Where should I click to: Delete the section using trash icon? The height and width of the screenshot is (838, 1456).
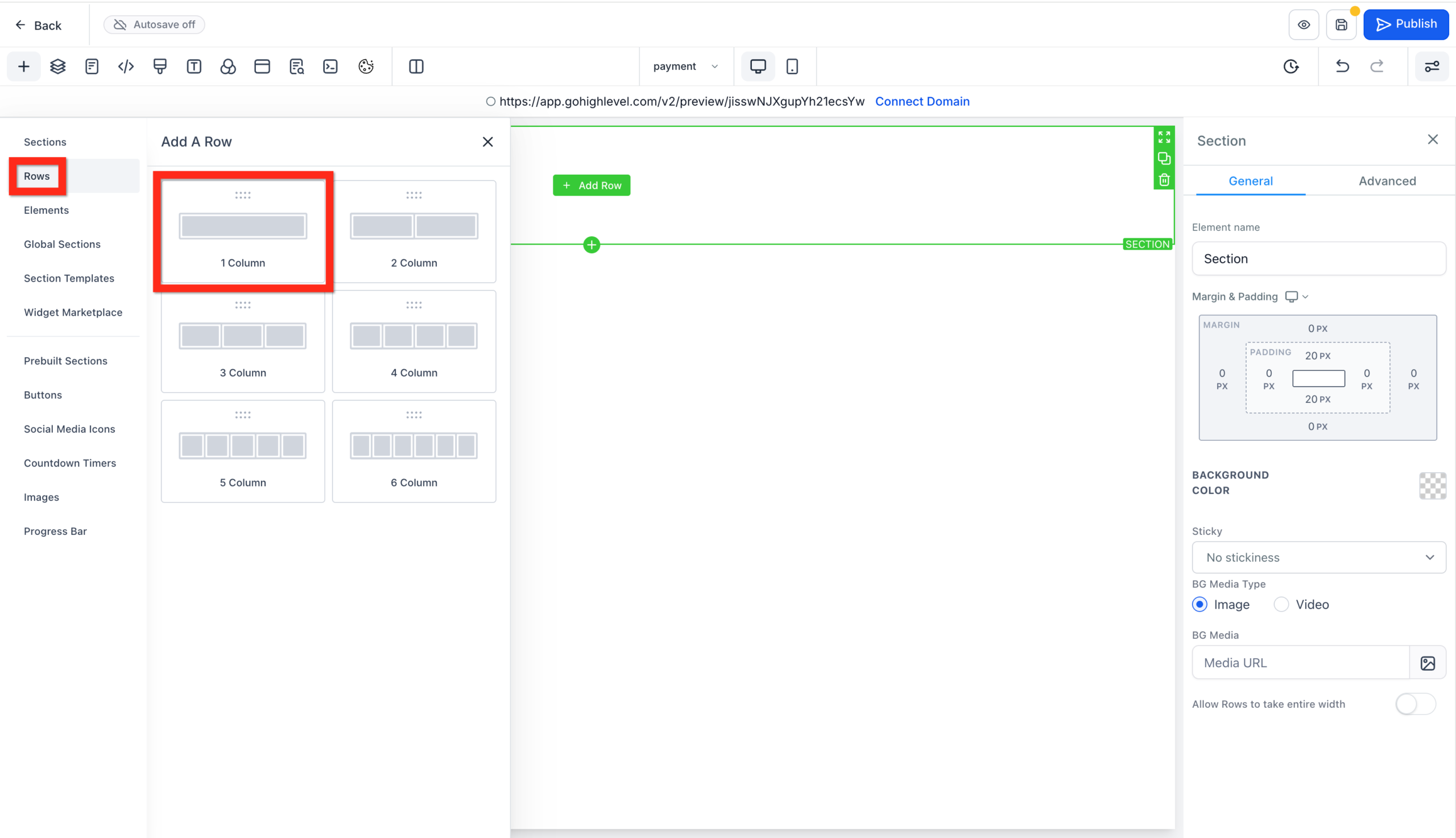1164,180
